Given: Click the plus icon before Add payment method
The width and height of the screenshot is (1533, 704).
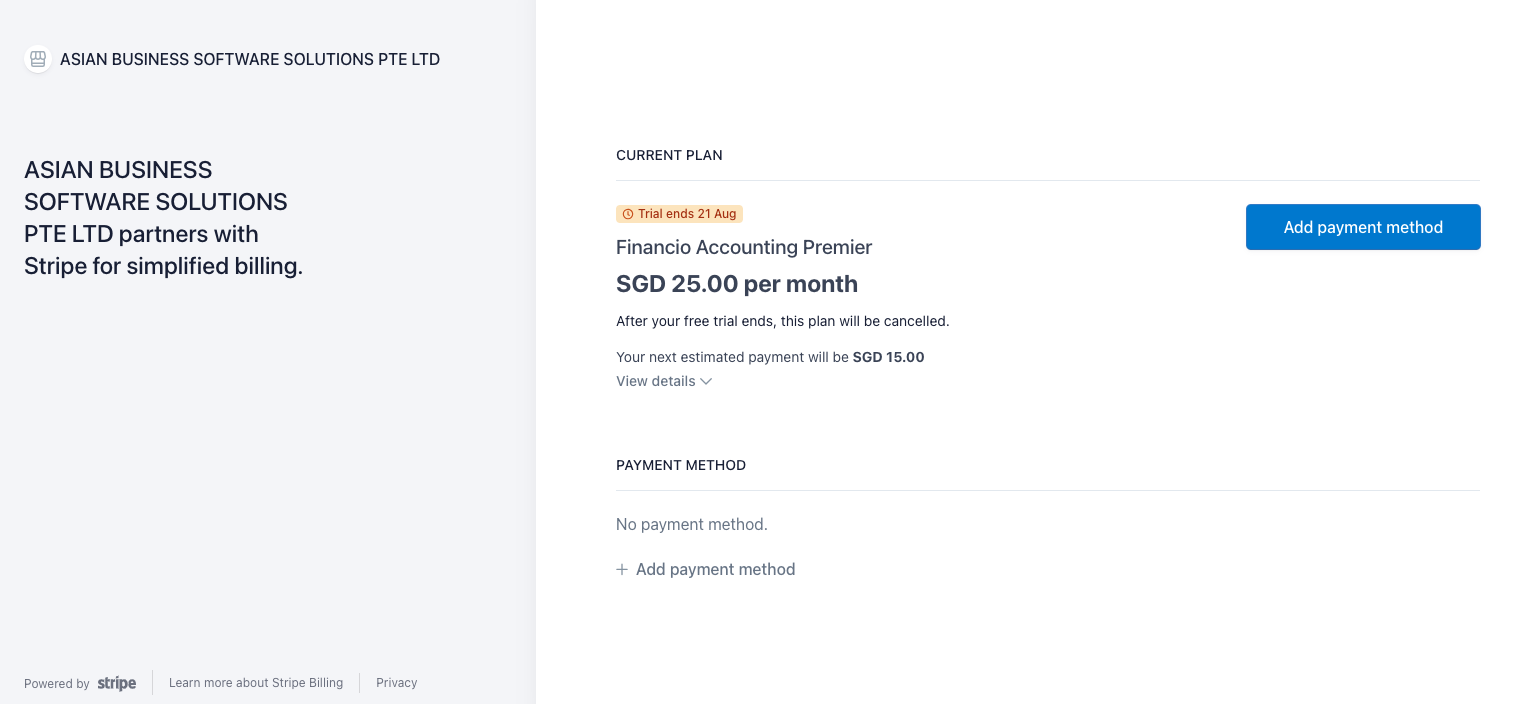Looking at the screenshot, I should coord(622,569).
